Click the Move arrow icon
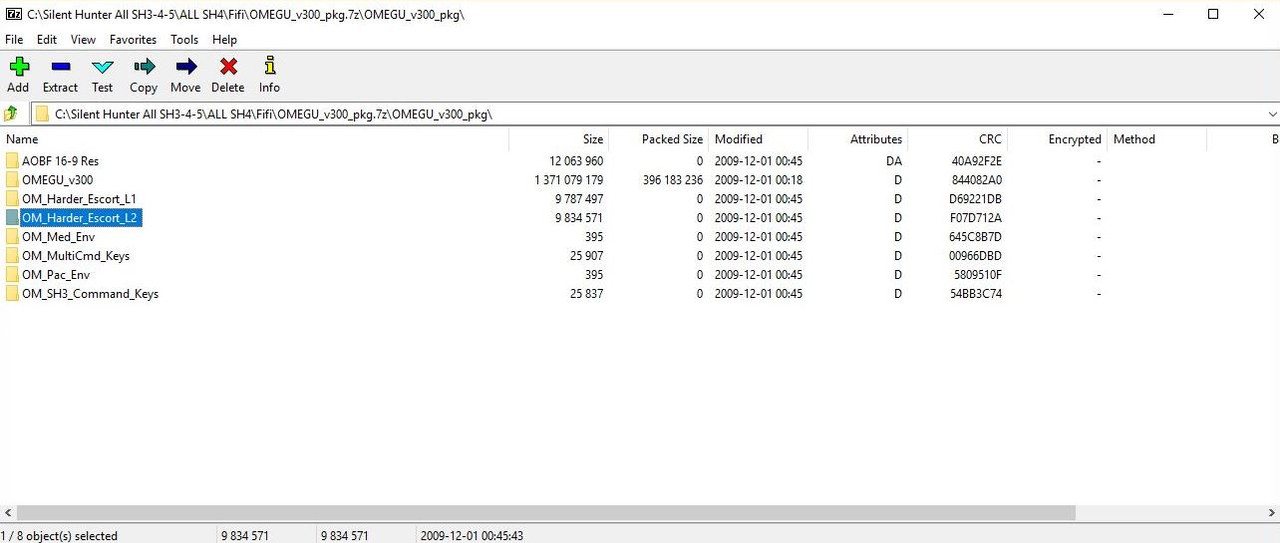 point(186,67)
